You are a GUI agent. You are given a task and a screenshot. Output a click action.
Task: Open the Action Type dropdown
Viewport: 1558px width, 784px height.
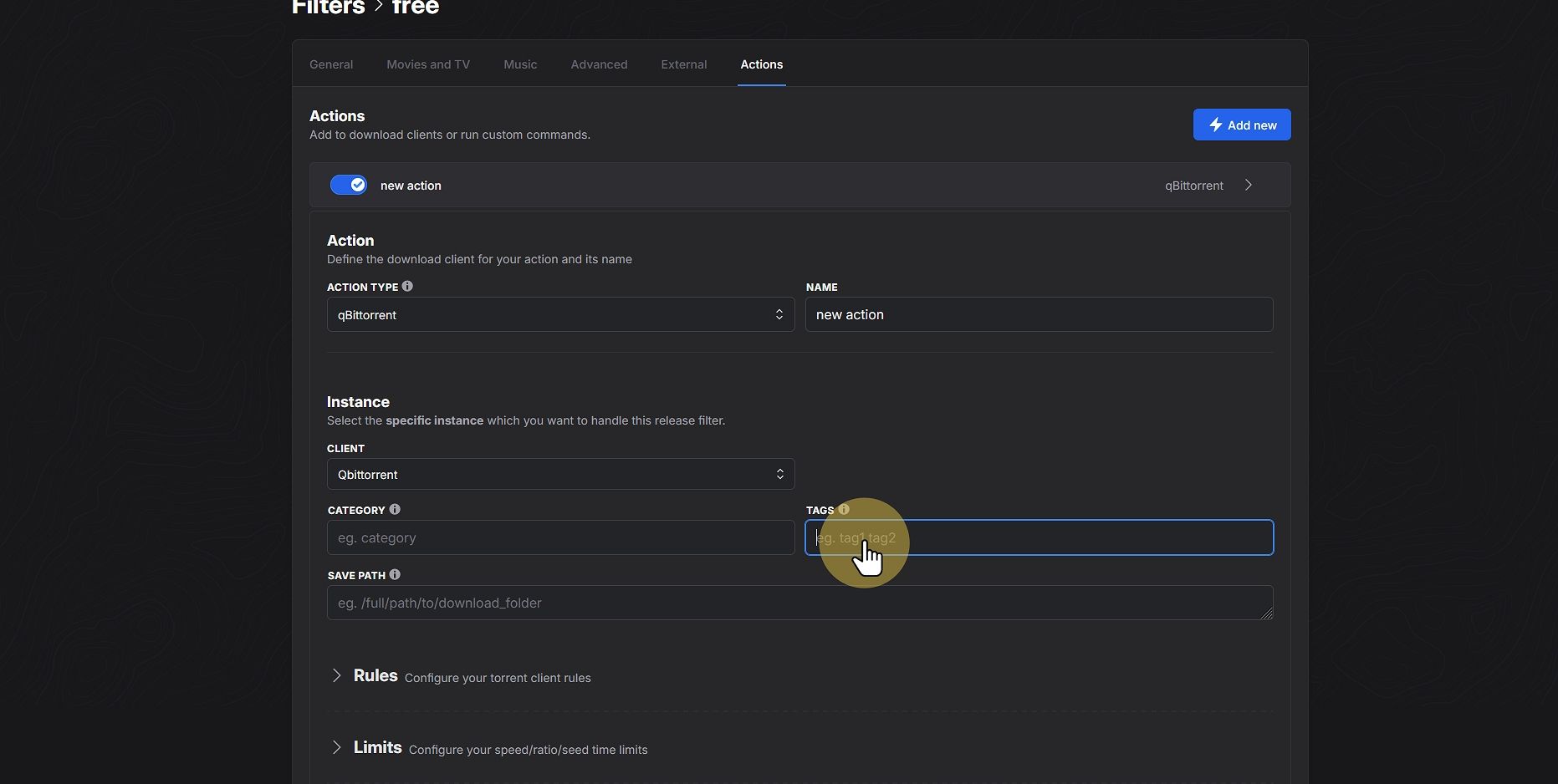click(560, 314)
